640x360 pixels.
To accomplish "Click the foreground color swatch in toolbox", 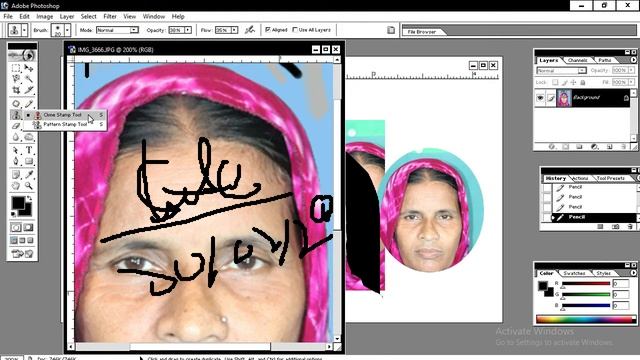I will tap(18, 203).
